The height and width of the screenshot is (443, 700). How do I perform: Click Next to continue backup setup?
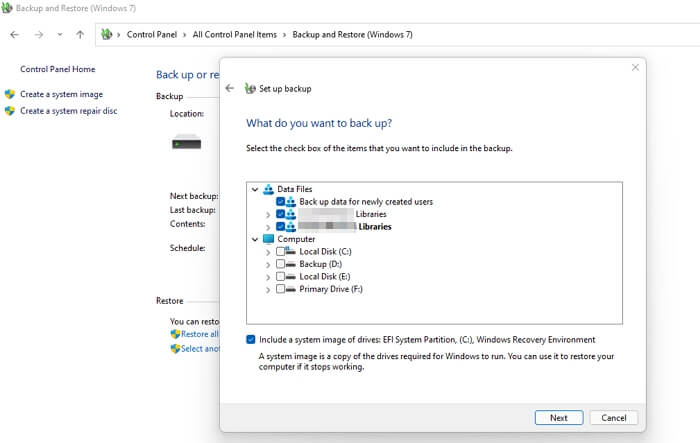(x=559, y=418)
